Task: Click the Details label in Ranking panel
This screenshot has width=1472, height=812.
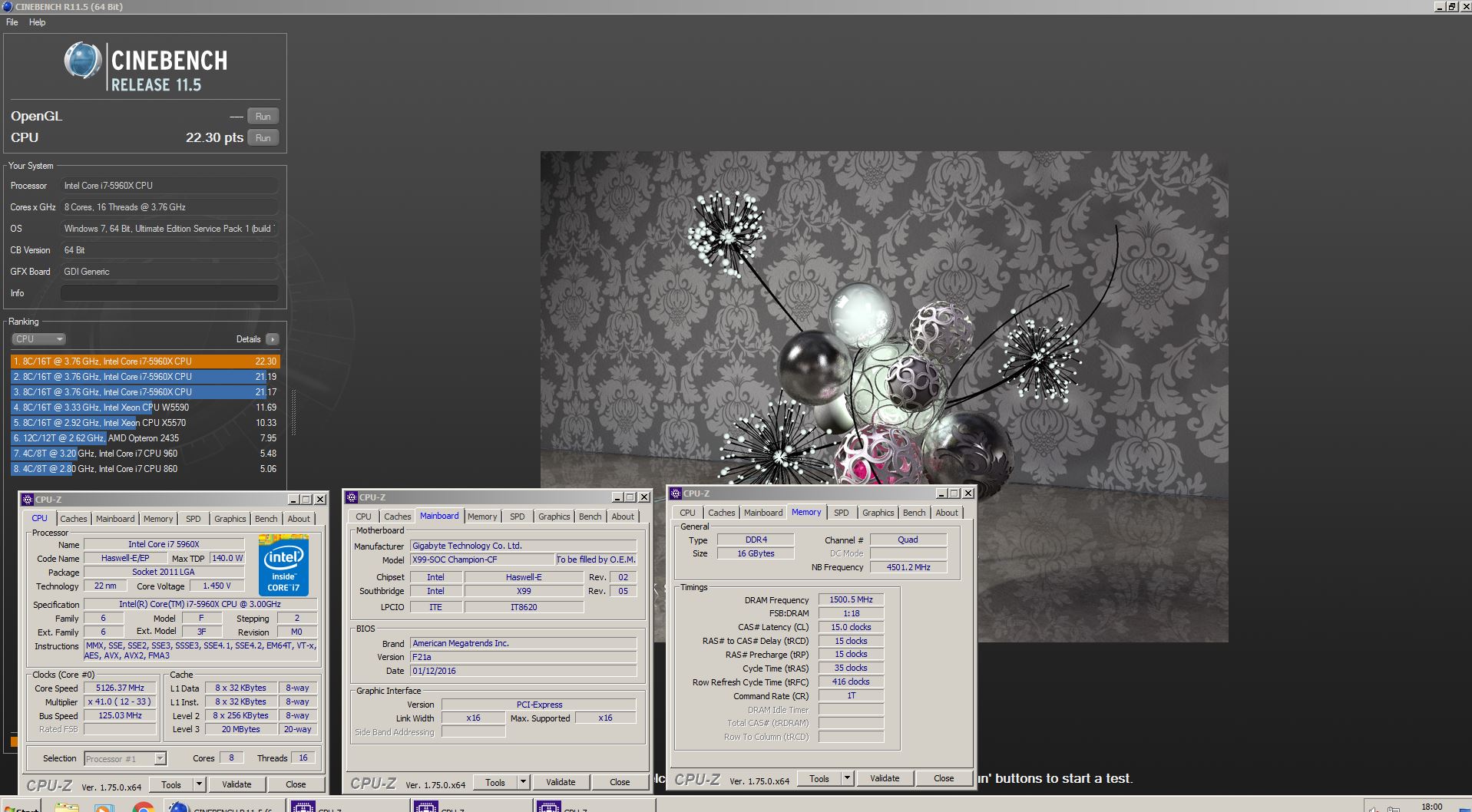Action: [248, 339]
